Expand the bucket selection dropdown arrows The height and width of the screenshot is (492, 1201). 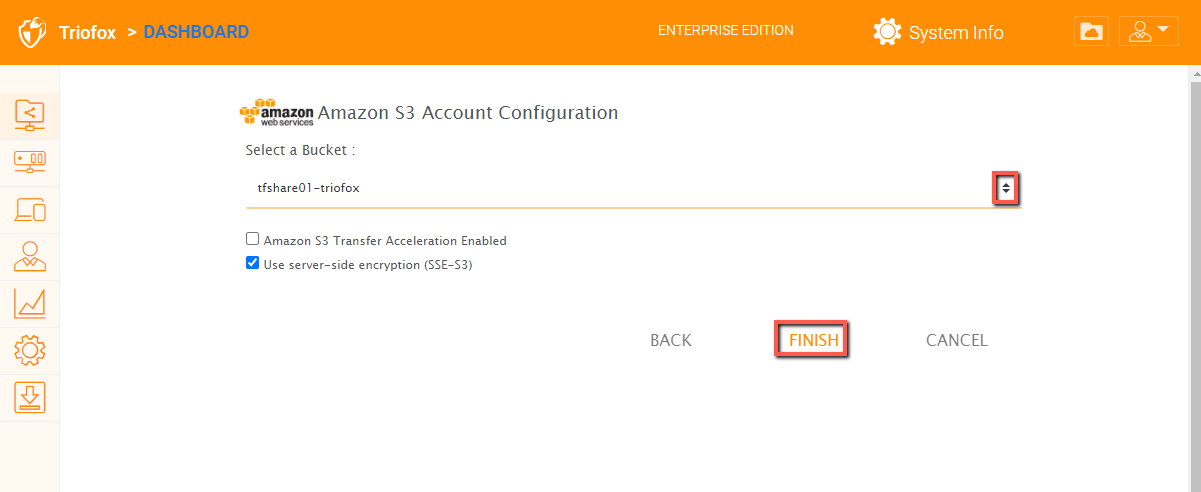[x=1006, y=187]
